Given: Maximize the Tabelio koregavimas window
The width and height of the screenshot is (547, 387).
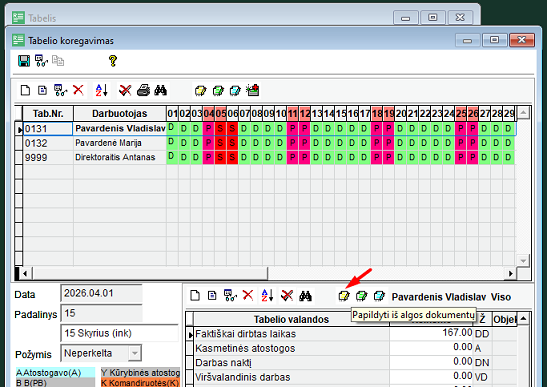Looking at the screenshot, I should tap(494, 40).
